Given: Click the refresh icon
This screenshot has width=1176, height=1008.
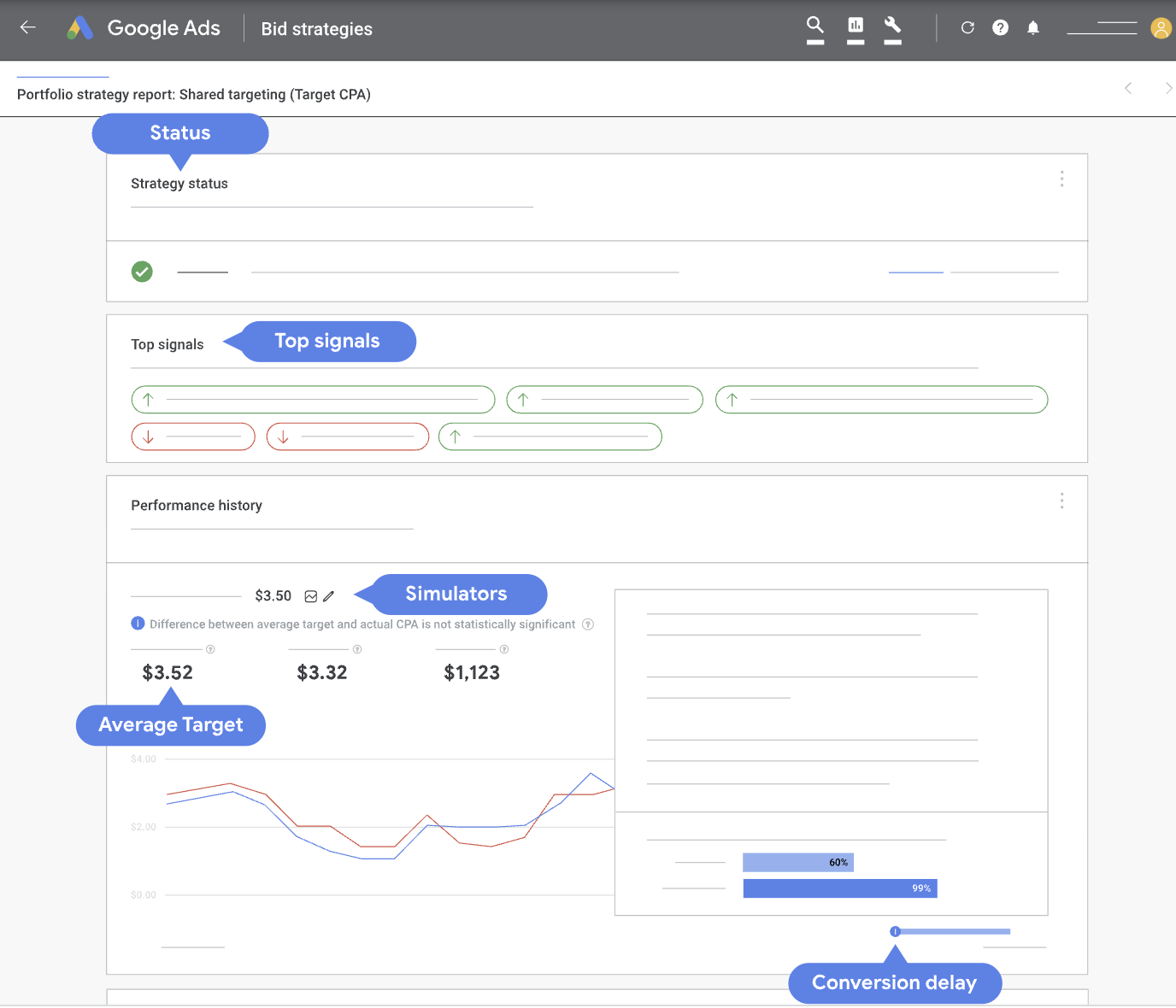Looking at the screenshot, I should [967, 27].
